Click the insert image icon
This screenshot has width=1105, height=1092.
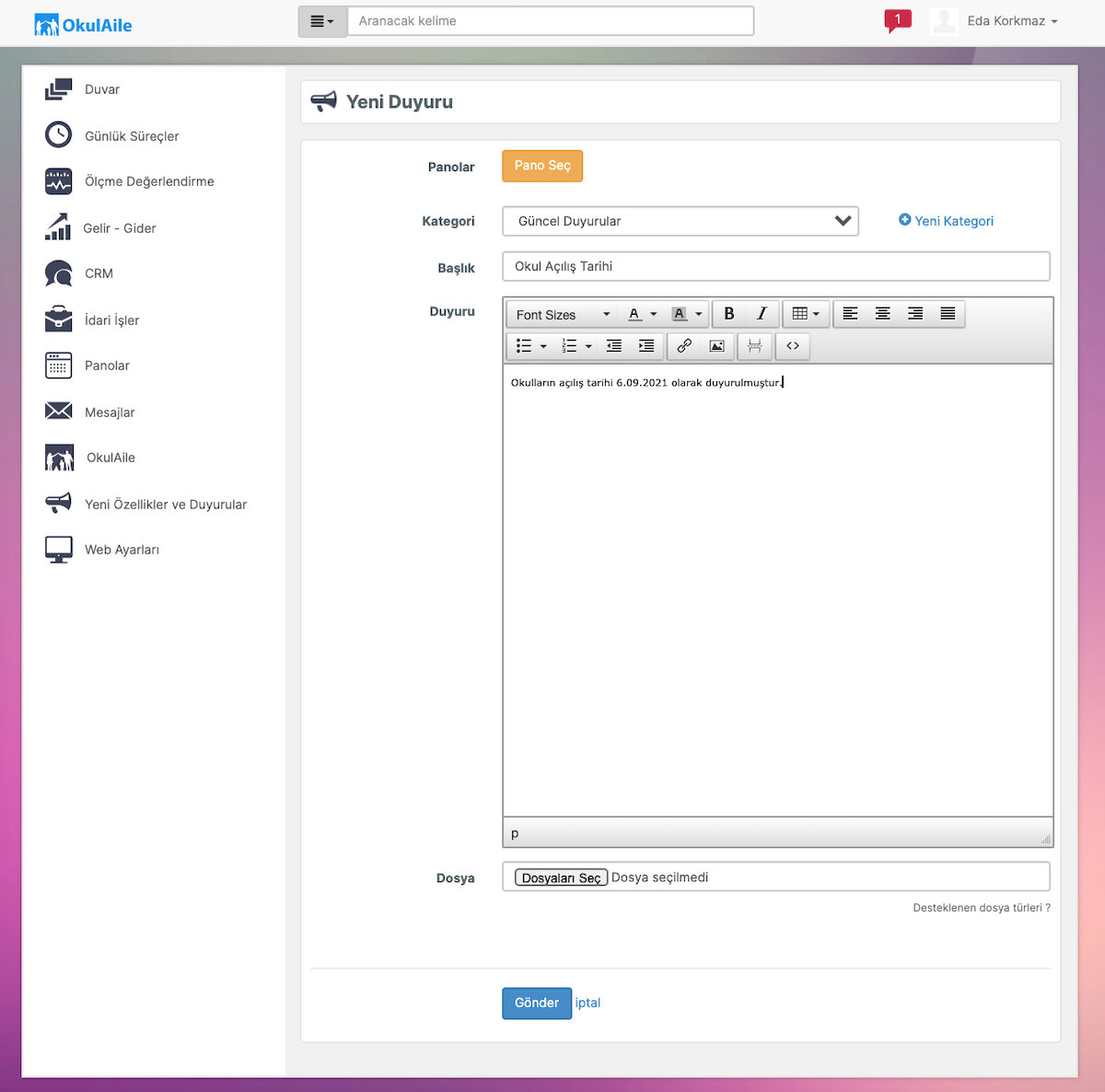click(x=716, y=346)
